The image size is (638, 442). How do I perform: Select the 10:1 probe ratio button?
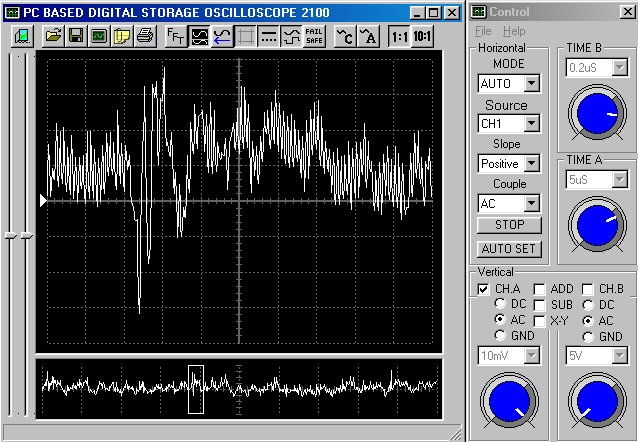coord(423,36)
